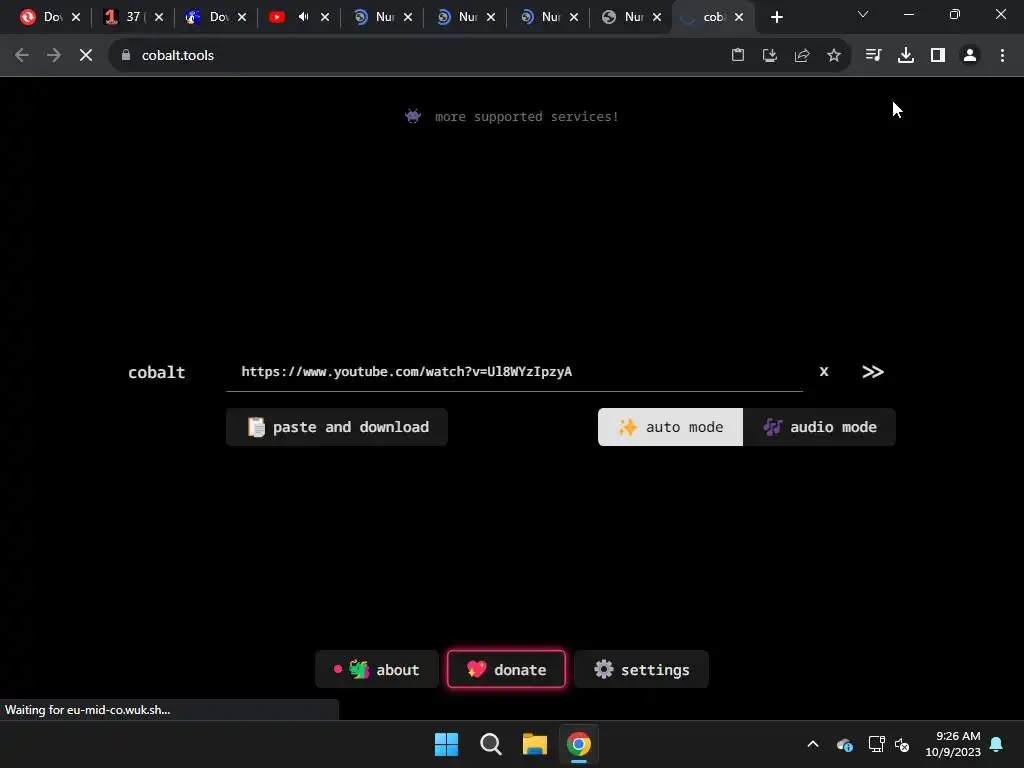Bookmark this page with the star icon

coord(834,56)
